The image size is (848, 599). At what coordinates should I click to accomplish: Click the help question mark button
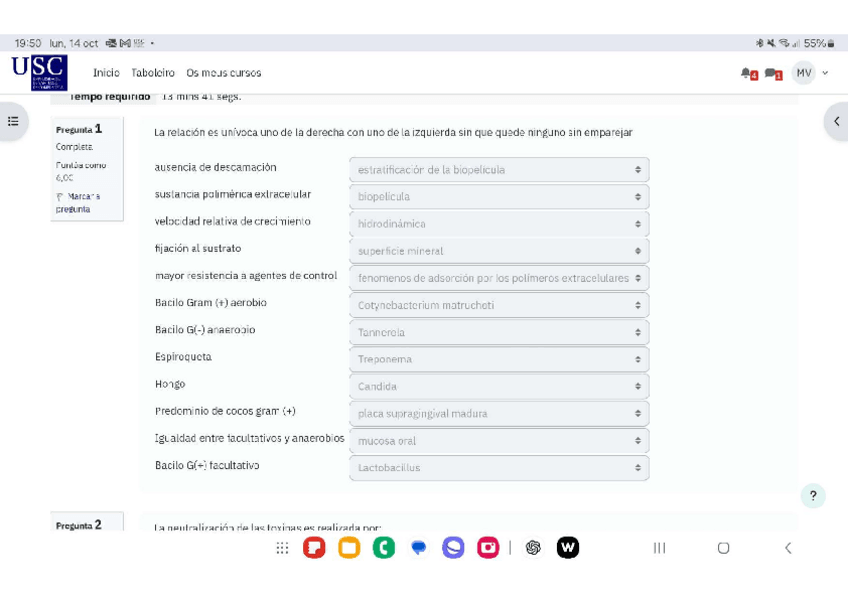(813, 496)
